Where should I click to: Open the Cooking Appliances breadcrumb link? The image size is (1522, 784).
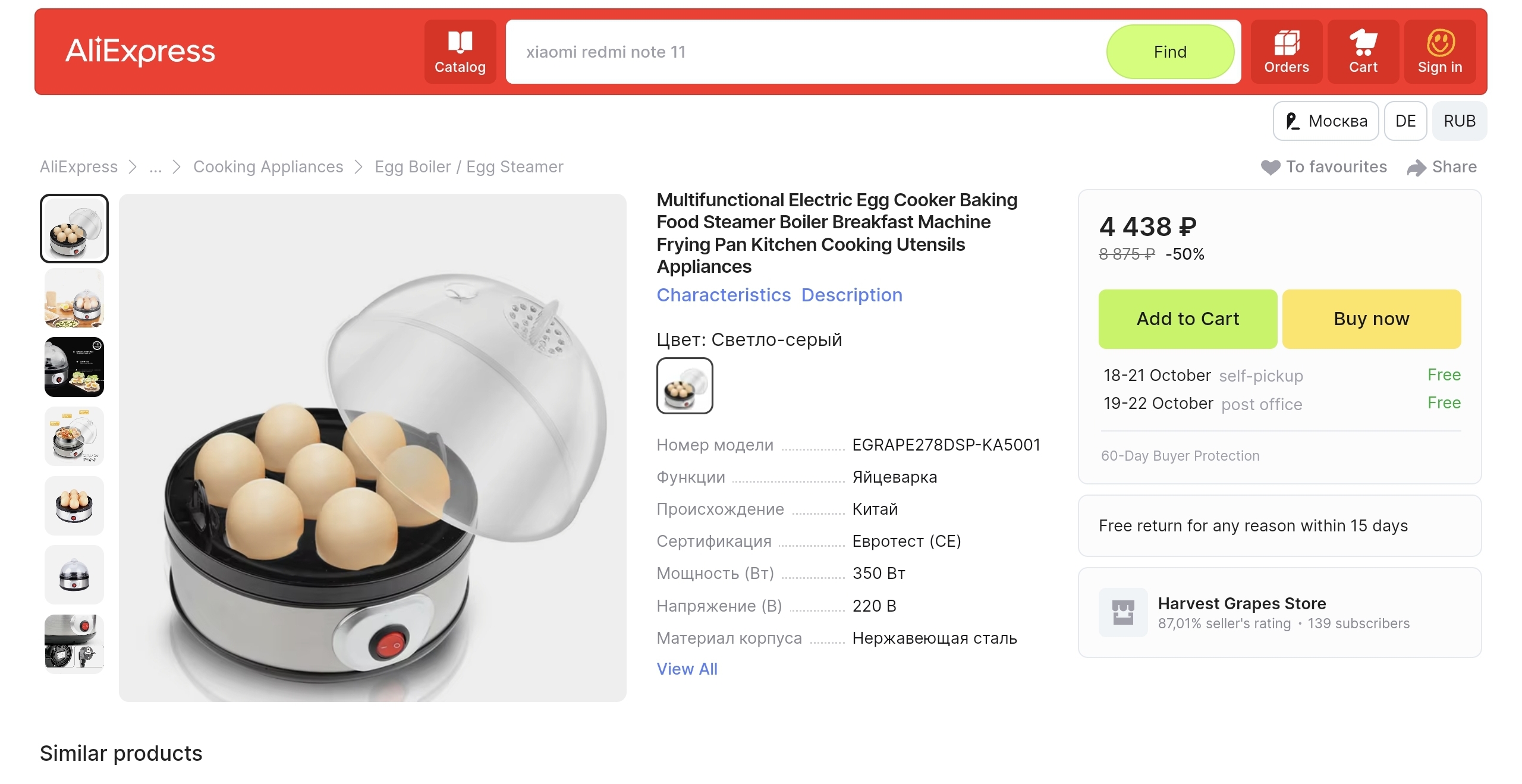[x=268, y=167]
